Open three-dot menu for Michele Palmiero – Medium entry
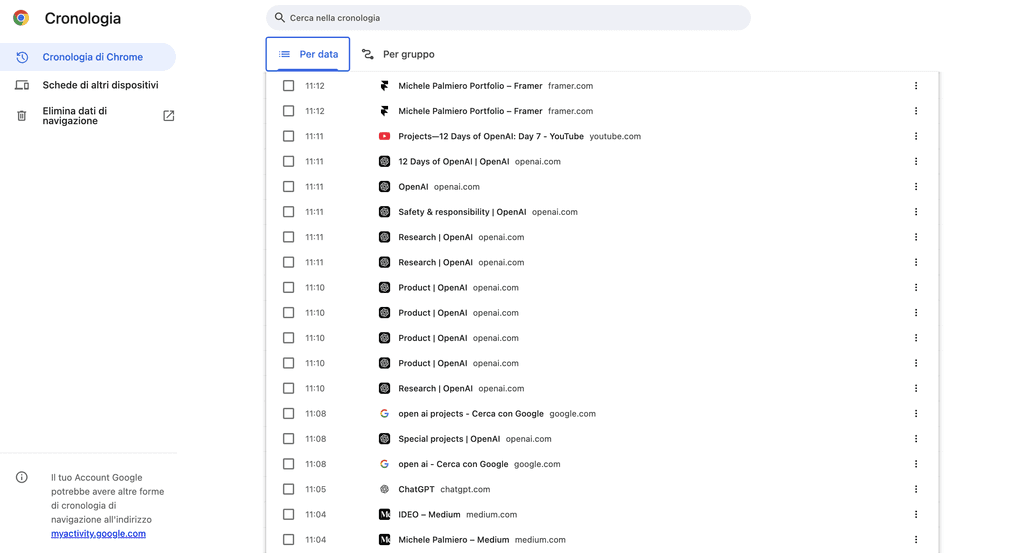 coord(916,539)
